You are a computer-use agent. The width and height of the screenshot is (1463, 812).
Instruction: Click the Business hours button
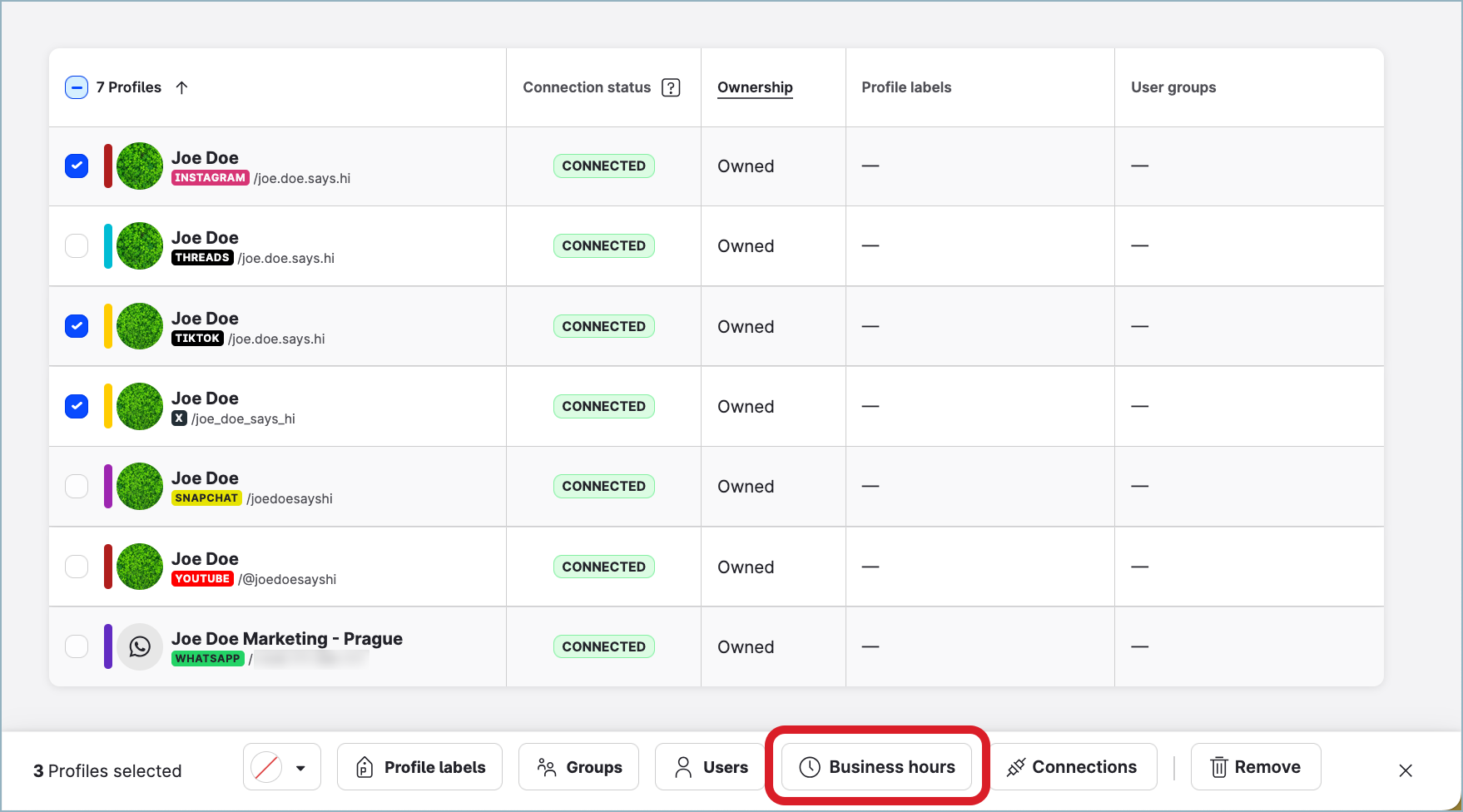click(x=876, y=767)
